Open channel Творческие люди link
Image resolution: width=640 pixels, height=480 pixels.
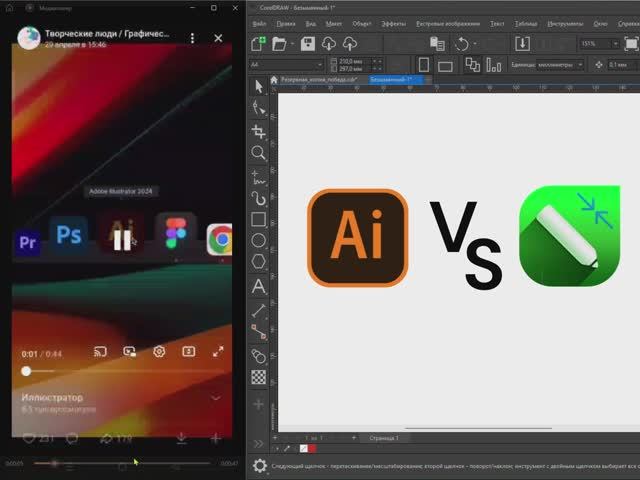pyautogui.click(x=107, y=33)
